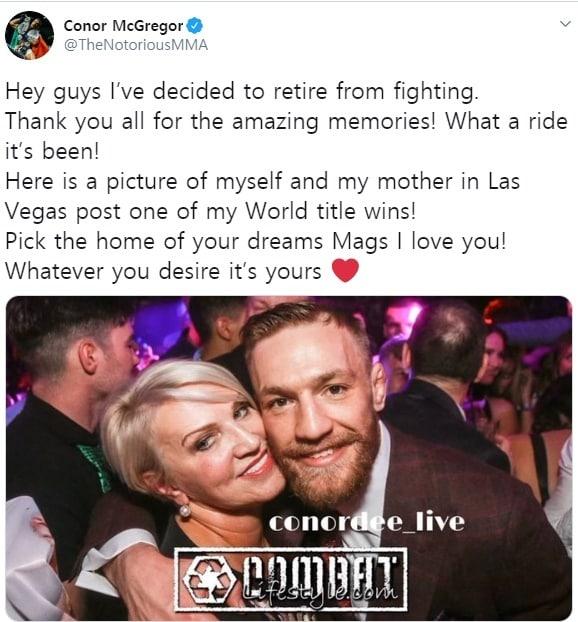Viewport: 578px width, 622px height.
Task: Click the 'Whatever you desire it's yours' text
Action: (163, 271)
